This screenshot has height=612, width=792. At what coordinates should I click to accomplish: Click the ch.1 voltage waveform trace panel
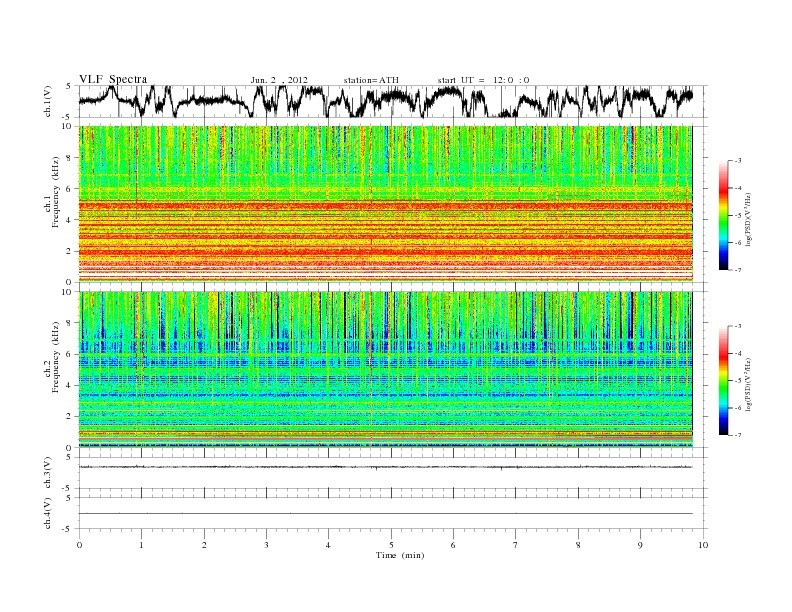[392, 101]
